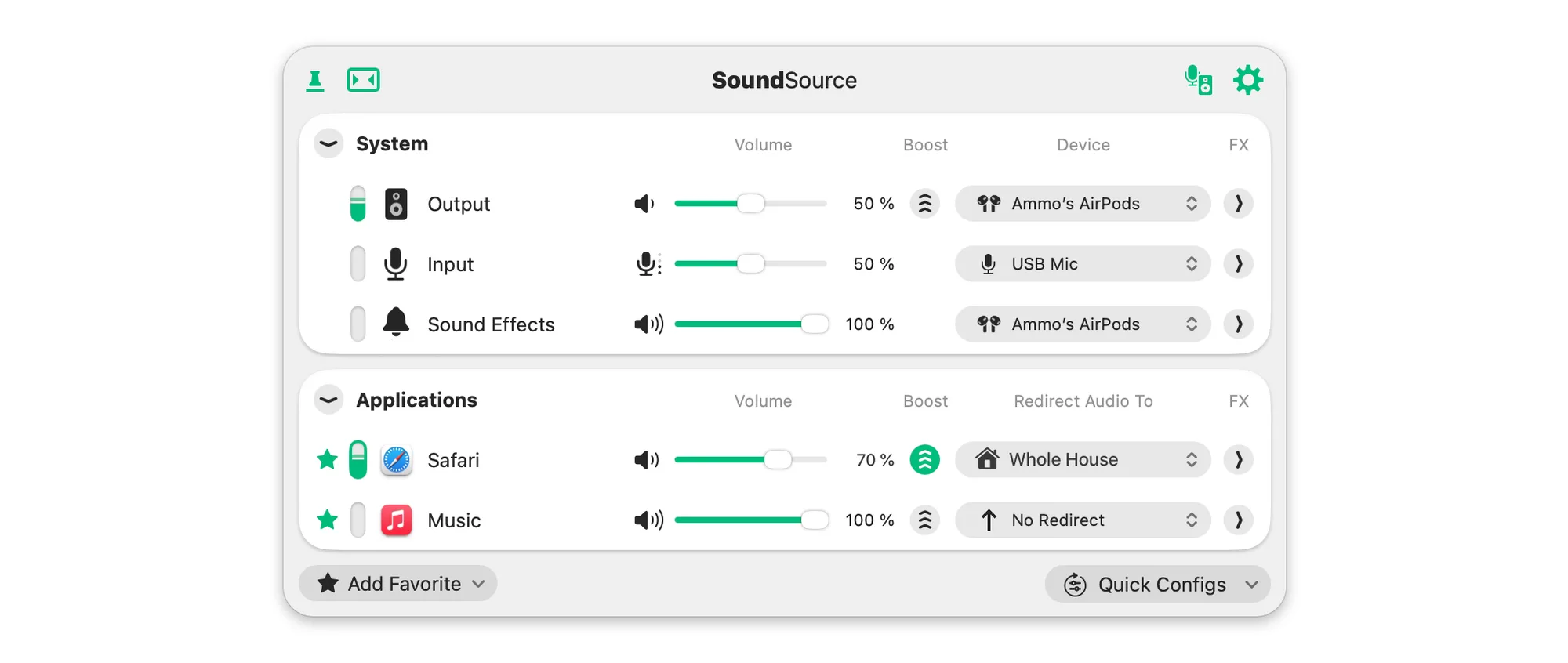Viewport: 1568px width, 663px height.
Task: Expand FX panel for Music
Action: click(1239, 520)
